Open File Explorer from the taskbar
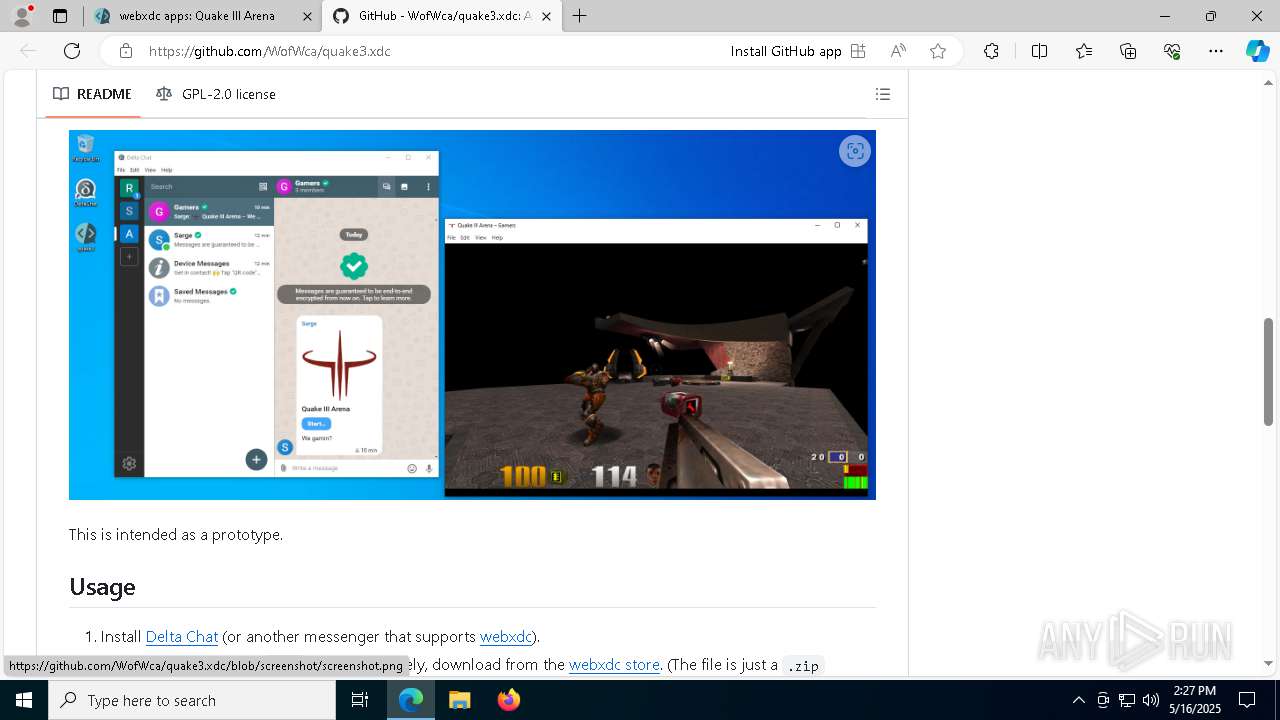 [460, 700]
